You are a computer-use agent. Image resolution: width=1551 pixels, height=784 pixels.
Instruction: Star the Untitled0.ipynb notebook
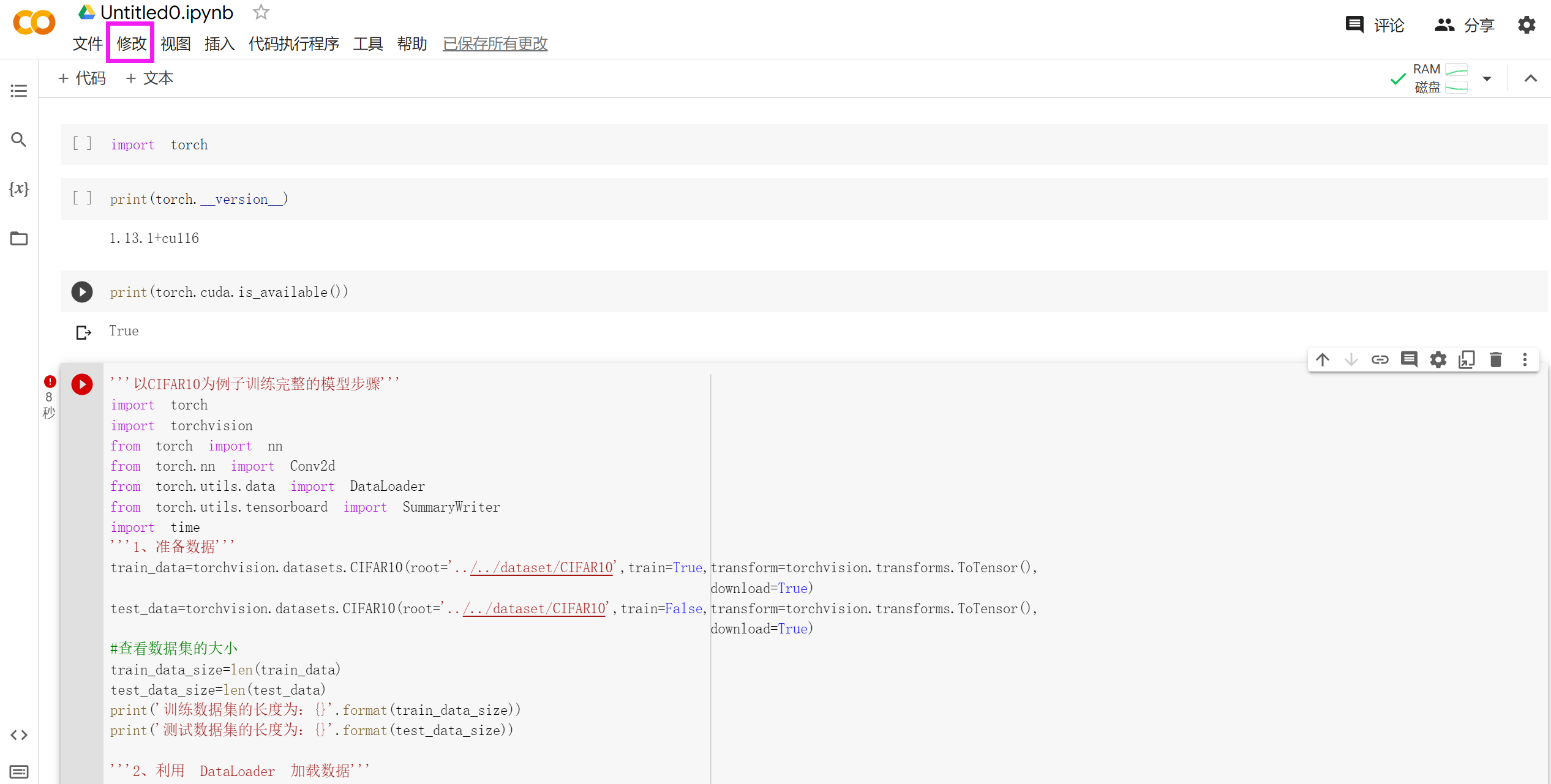tap(261, 12)
